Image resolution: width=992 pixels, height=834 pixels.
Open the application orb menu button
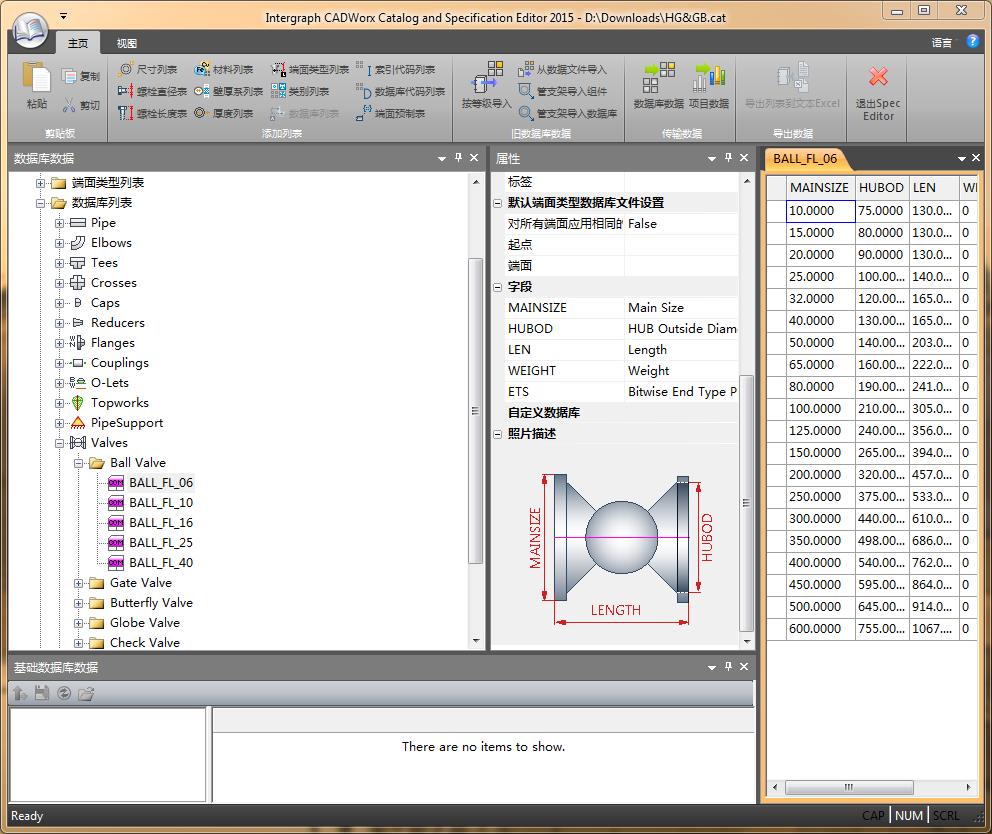tap(30, 30)
